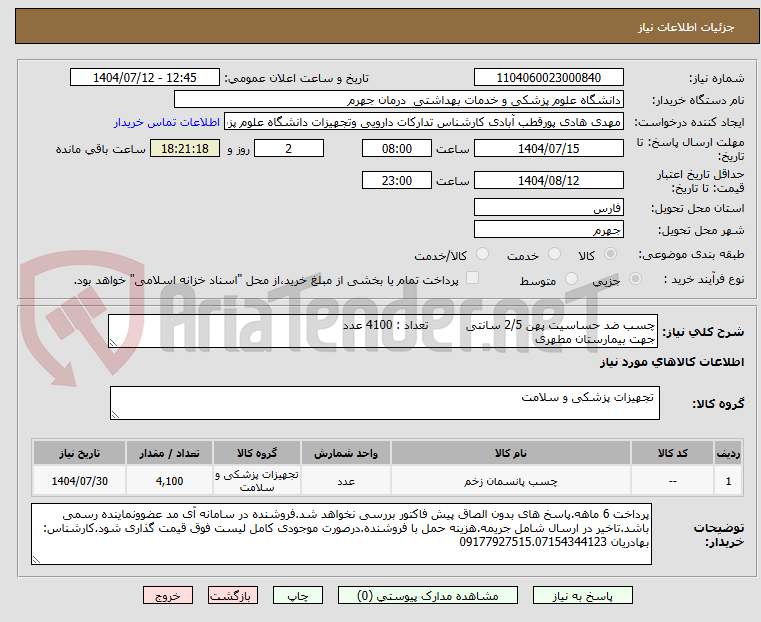Click the گروه کالا textarea
Image resolution: width=761 pixels, height=622 pixels.
384,403
